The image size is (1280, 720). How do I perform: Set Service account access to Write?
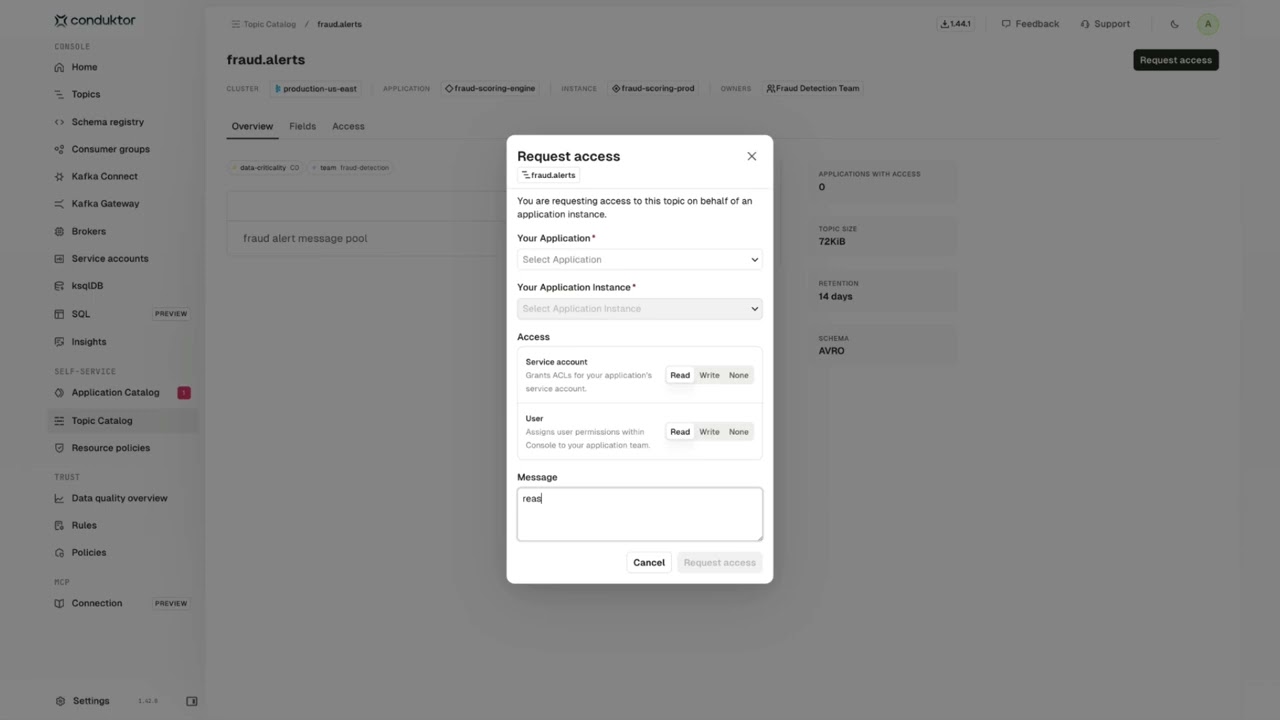pos(709,375)
